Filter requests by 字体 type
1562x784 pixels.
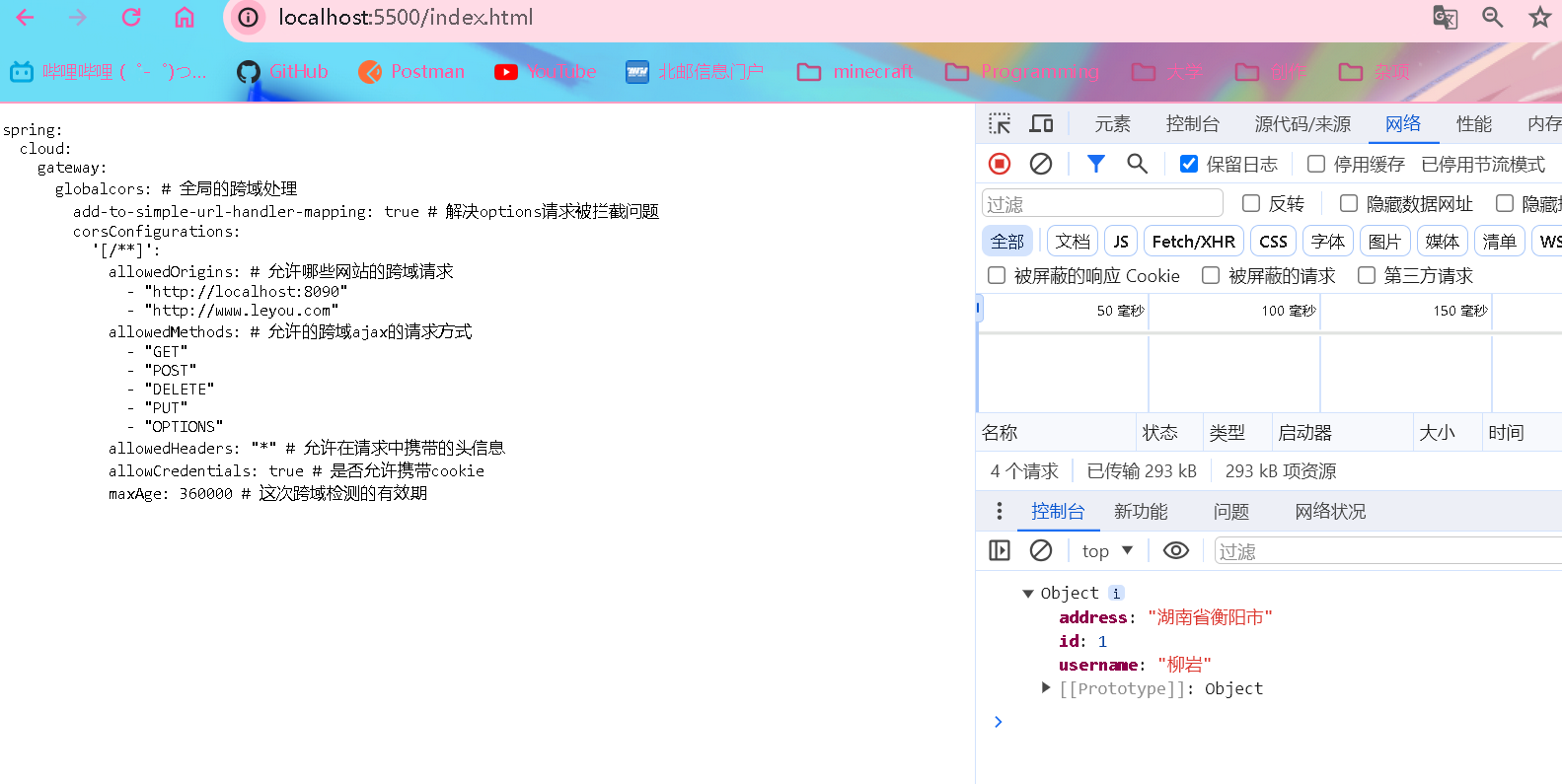(x=1328, y=241)
